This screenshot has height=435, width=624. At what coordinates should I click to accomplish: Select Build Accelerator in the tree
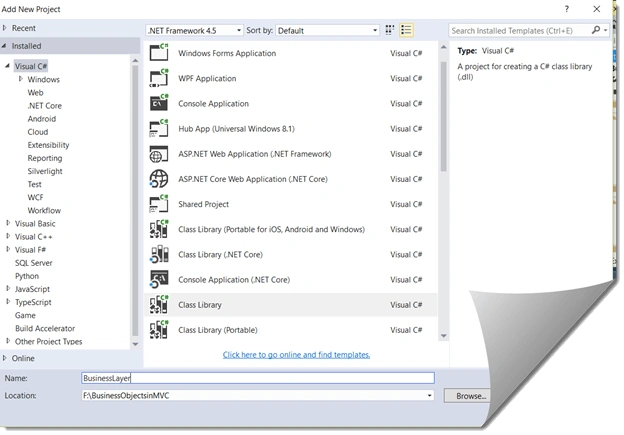tap(45, 328)
